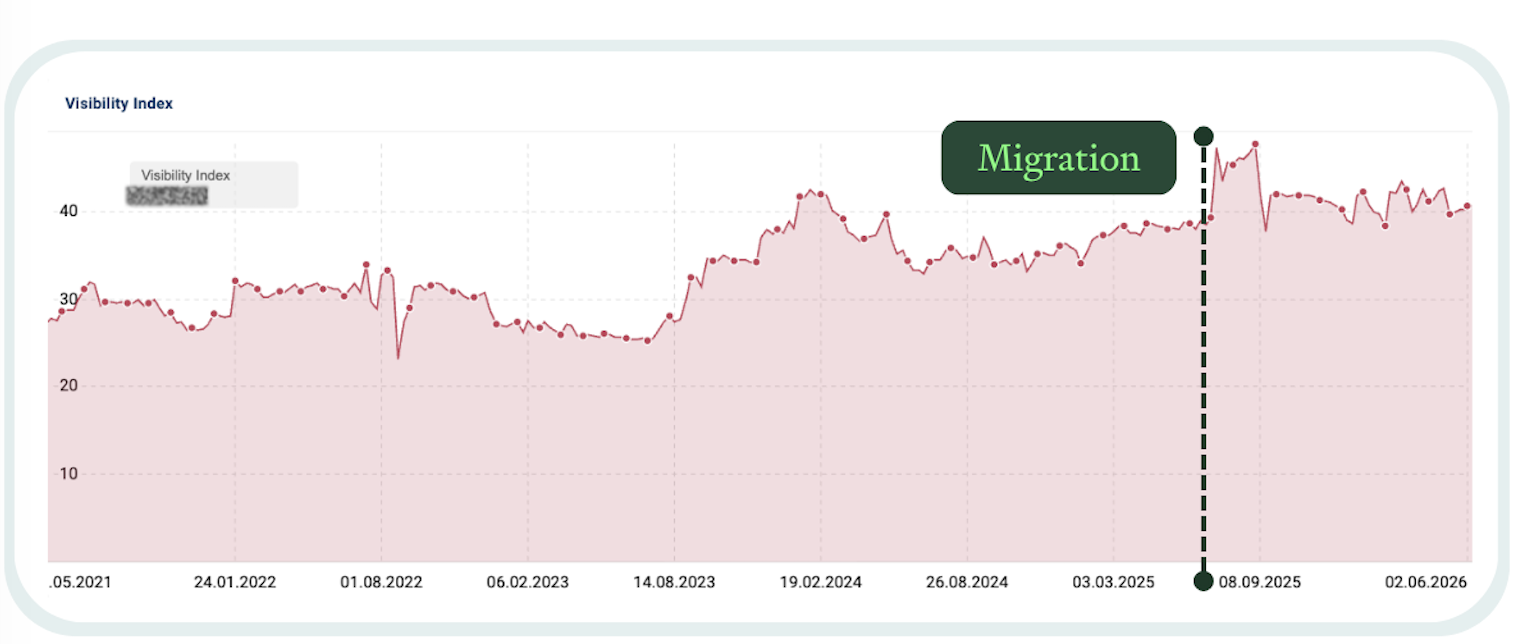
Task: Click the 01.08.2022 date label
Action: pyautogui.click(x=381, y=583)
